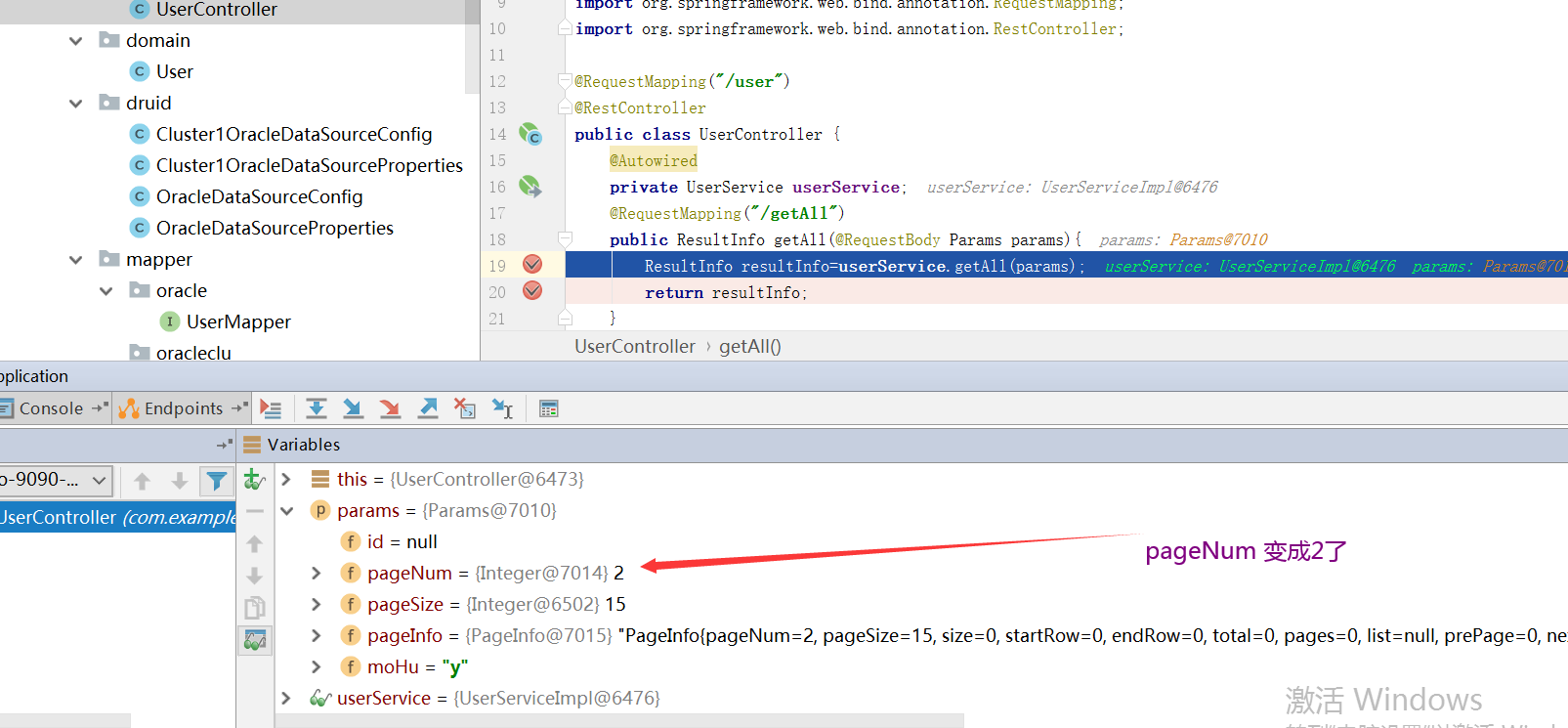Expand the moHu field node

(316, 666)
